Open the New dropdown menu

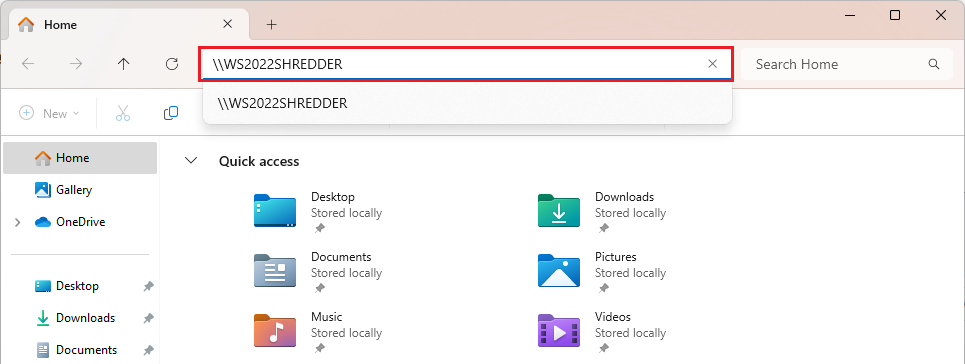[49, 113]
